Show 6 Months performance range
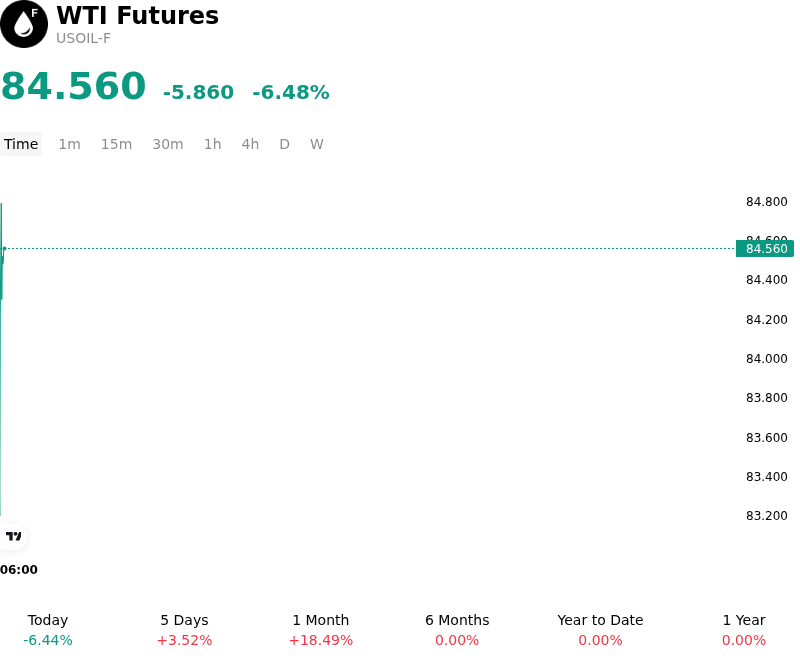The height and width of the screenshot is (660, 800). coord(457,630)
